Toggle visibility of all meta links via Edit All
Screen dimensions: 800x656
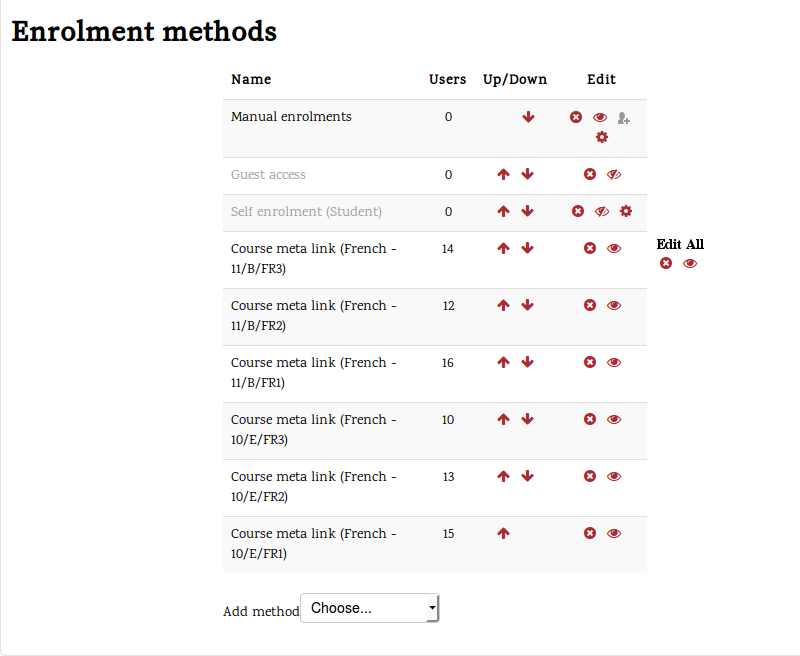coord(689,263)
